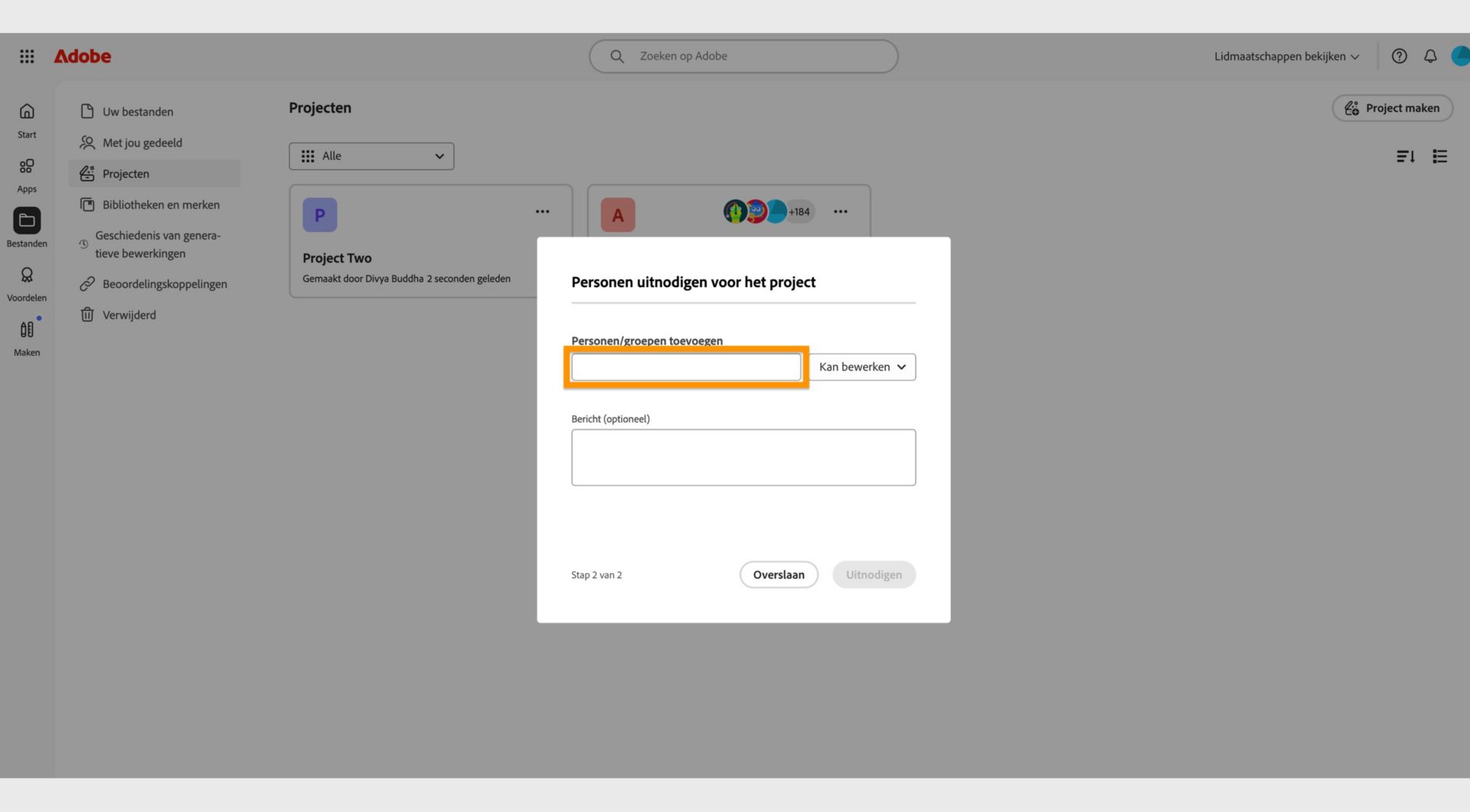Click the Adobe logo
The image size is (1470, 812).
(x=83, y=56)
